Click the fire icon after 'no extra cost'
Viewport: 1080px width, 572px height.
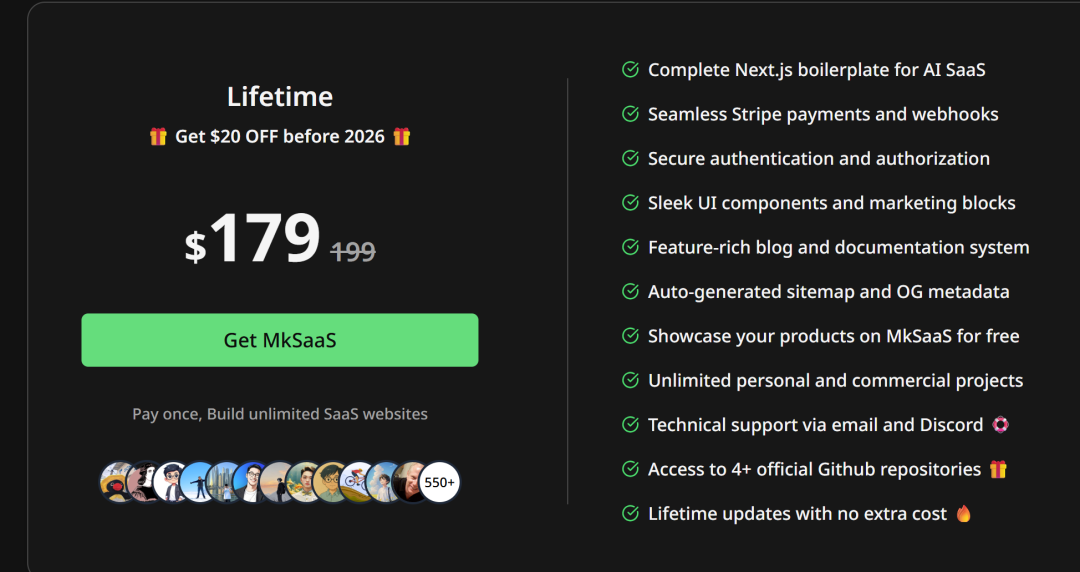964,513
